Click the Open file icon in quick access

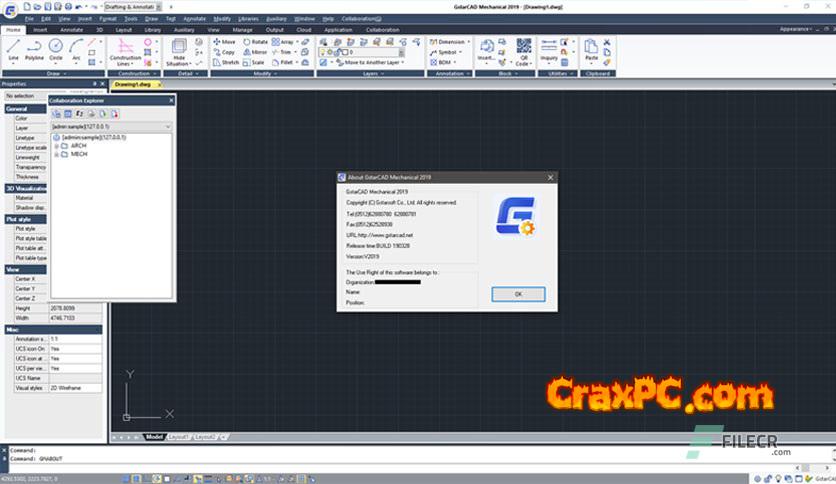click(x=37, y=6)
